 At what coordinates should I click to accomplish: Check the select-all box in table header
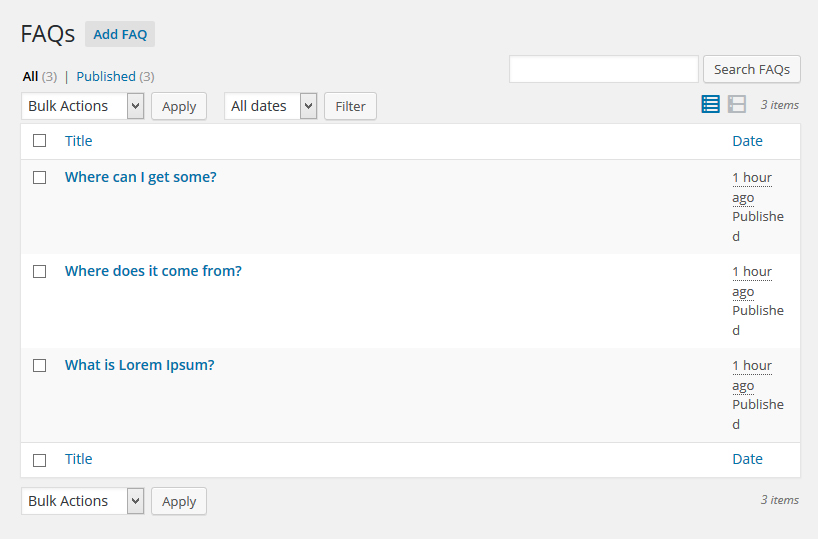[x=40, y=141]
